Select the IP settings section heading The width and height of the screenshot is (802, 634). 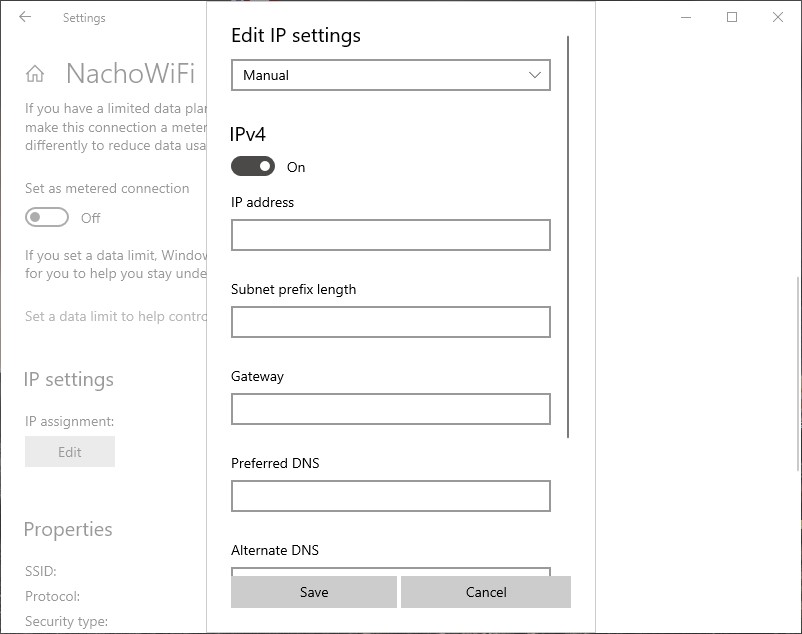68,379
